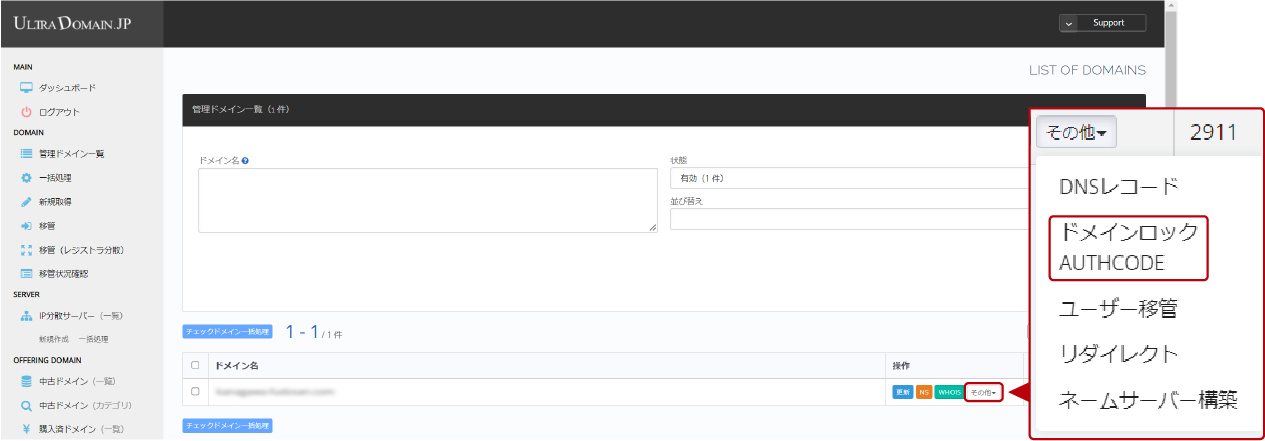Open the 状態 dropdown showing 有効
Screen dimensions: 1265x441
(x=850, y=178)
